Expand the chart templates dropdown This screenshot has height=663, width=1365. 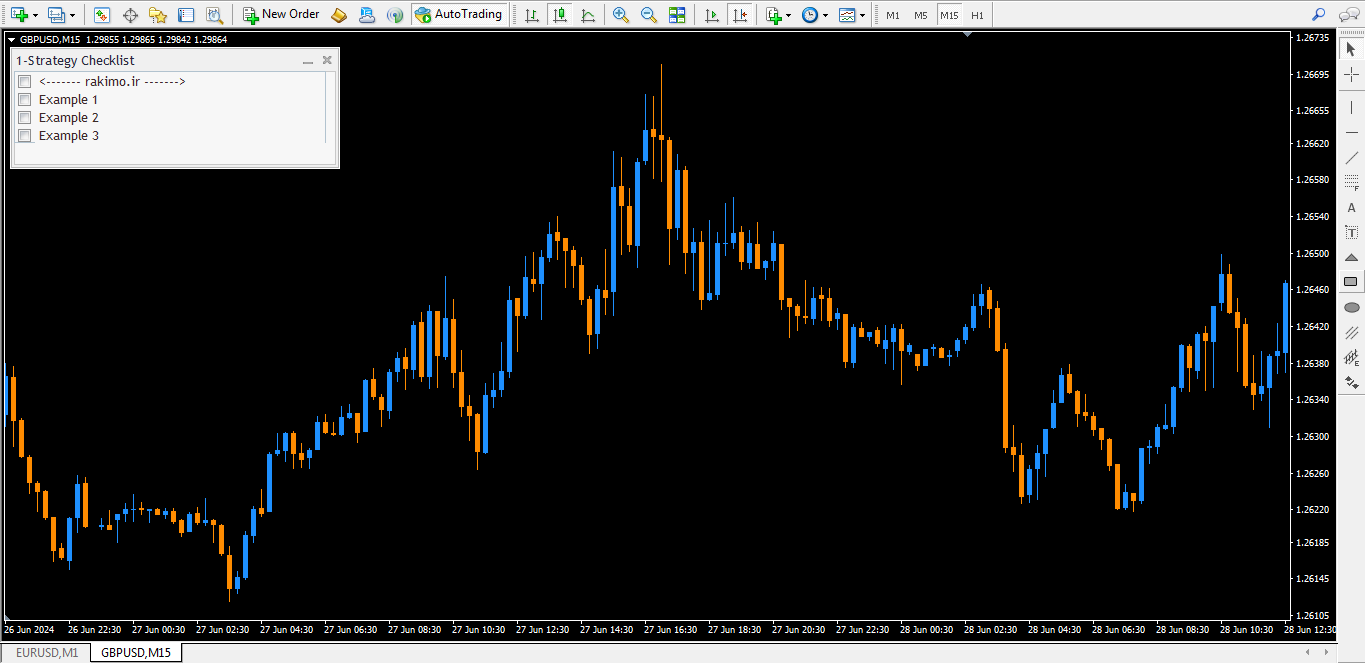863,16
